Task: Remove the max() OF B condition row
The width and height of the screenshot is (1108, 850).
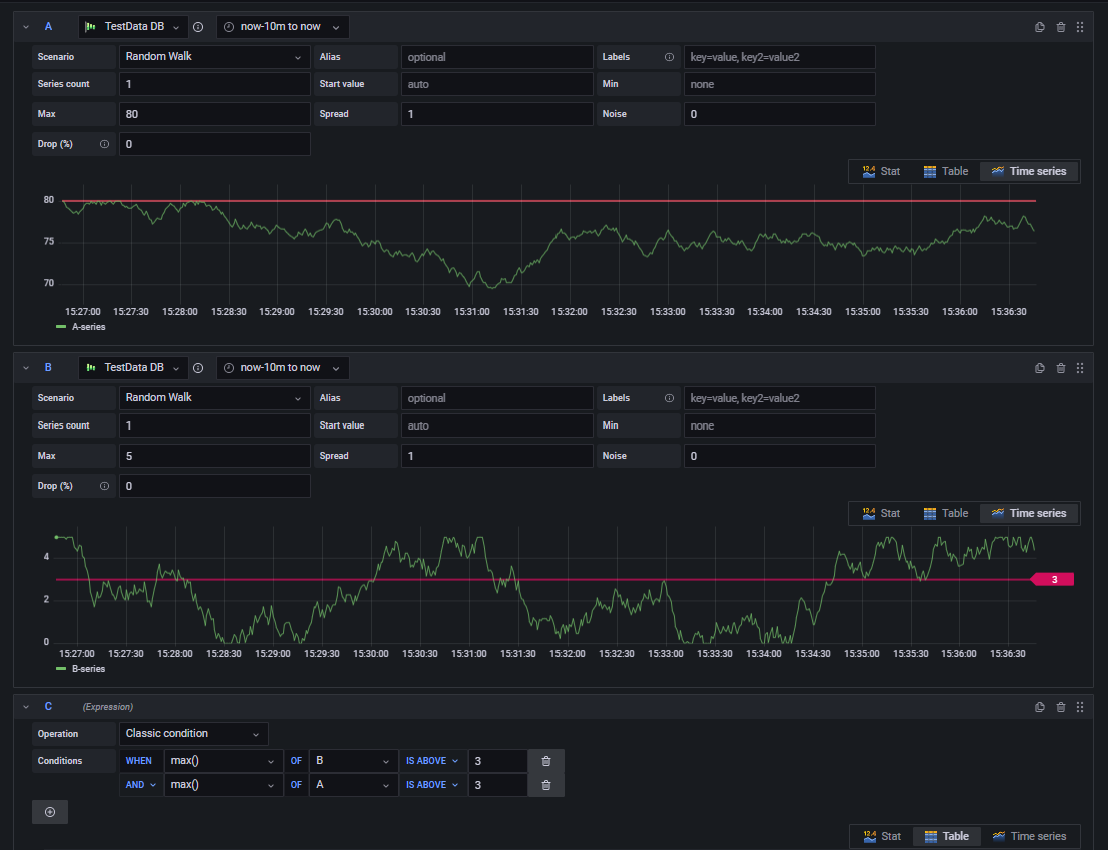Action: [546, 761]
